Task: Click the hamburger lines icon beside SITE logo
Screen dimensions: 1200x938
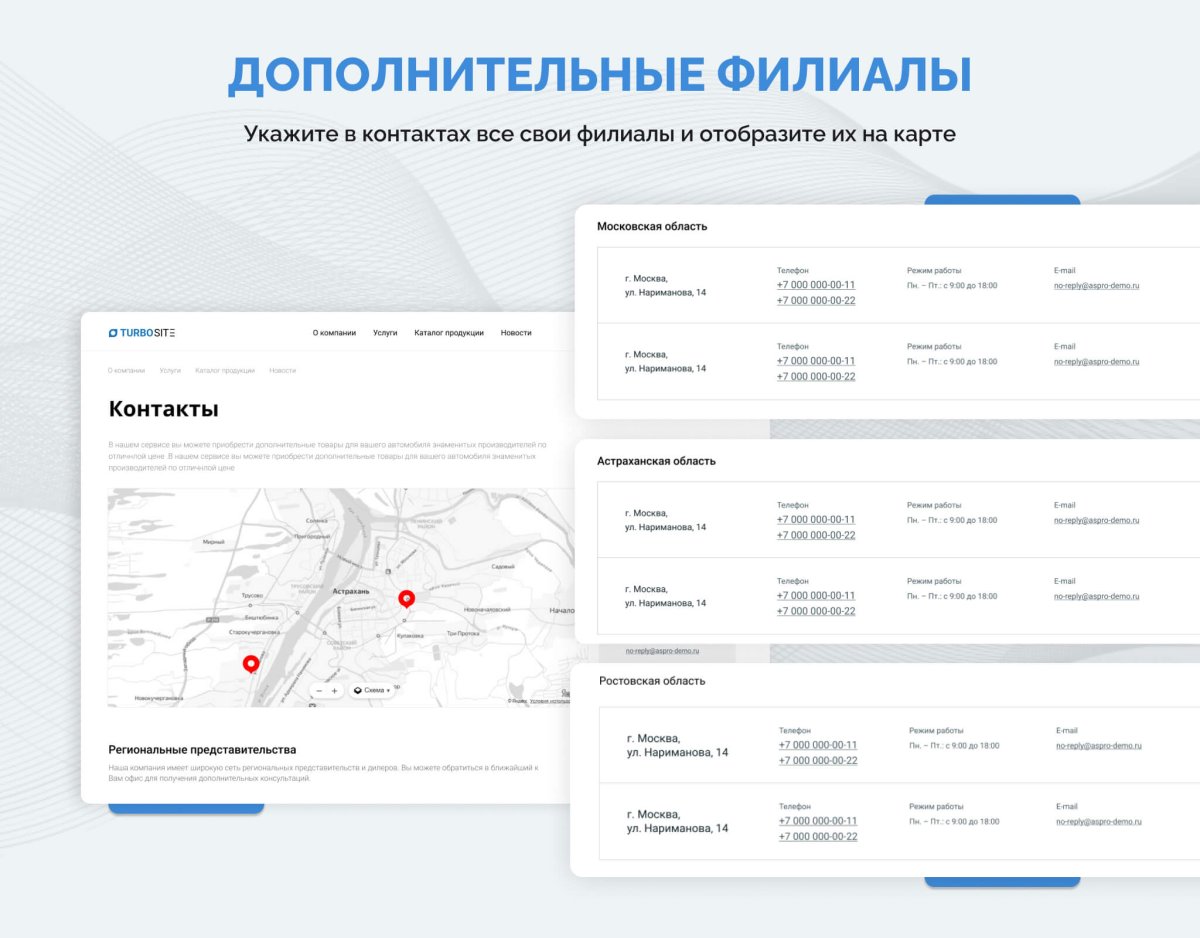Action: (170, 332)
